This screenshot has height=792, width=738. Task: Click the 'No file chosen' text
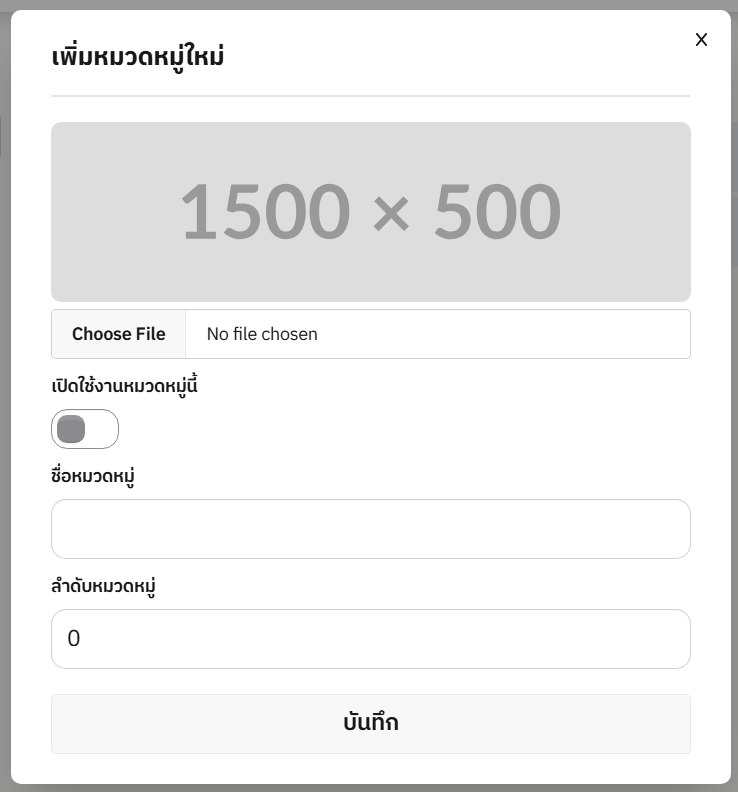[x=262, y=334]
